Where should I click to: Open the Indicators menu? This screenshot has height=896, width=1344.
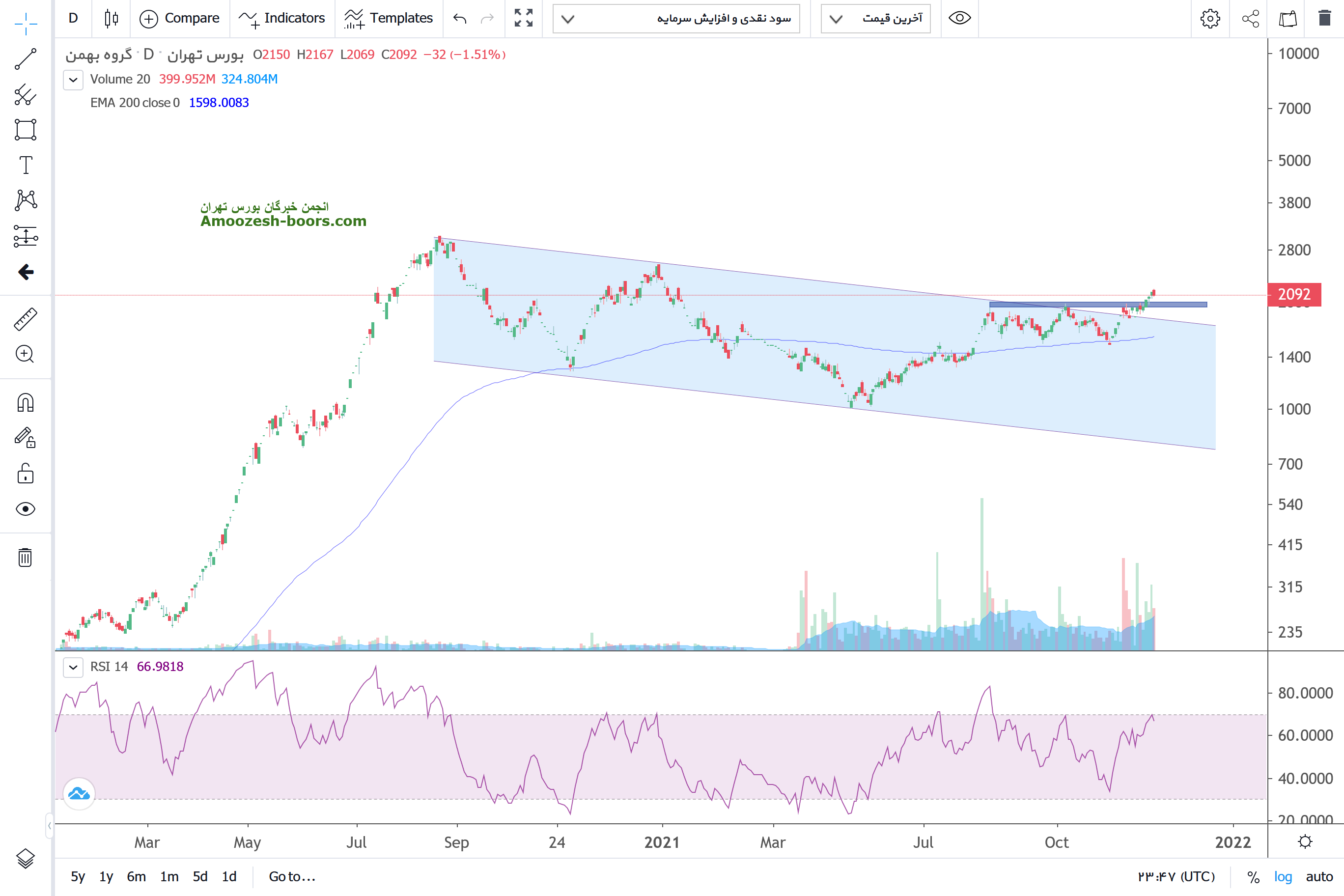(281, 18)
